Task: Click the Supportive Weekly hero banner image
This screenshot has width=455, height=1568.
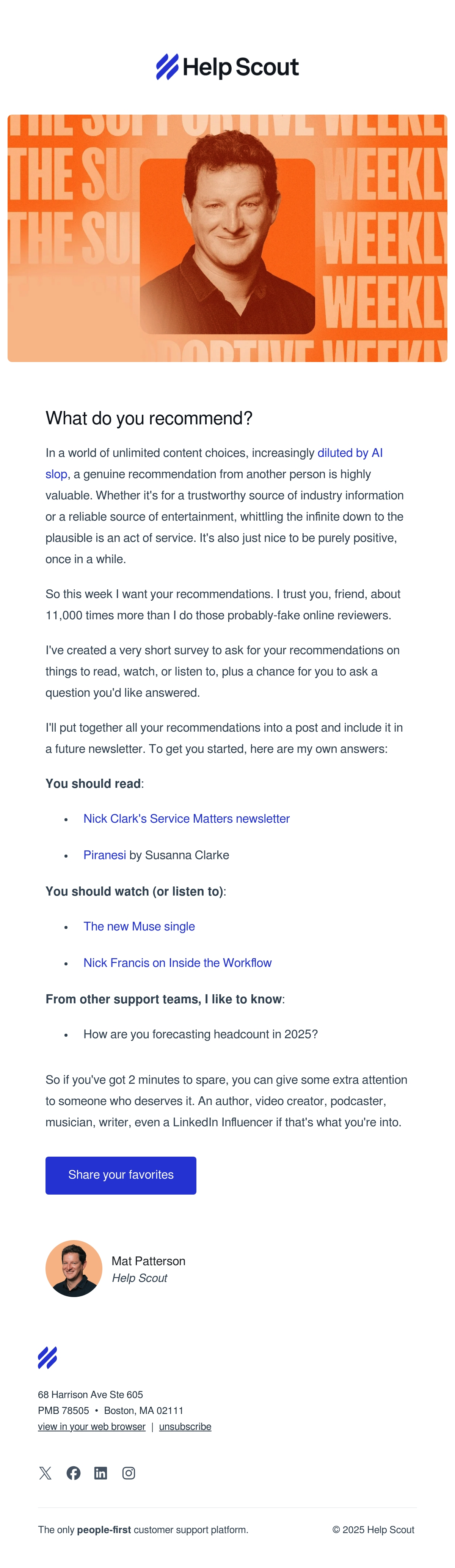Action: tap(227, 238)
